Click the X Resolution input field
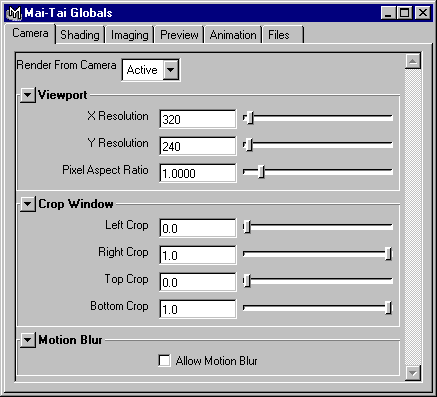The width and height of the screenshot is (437, 397). [198, 119]
